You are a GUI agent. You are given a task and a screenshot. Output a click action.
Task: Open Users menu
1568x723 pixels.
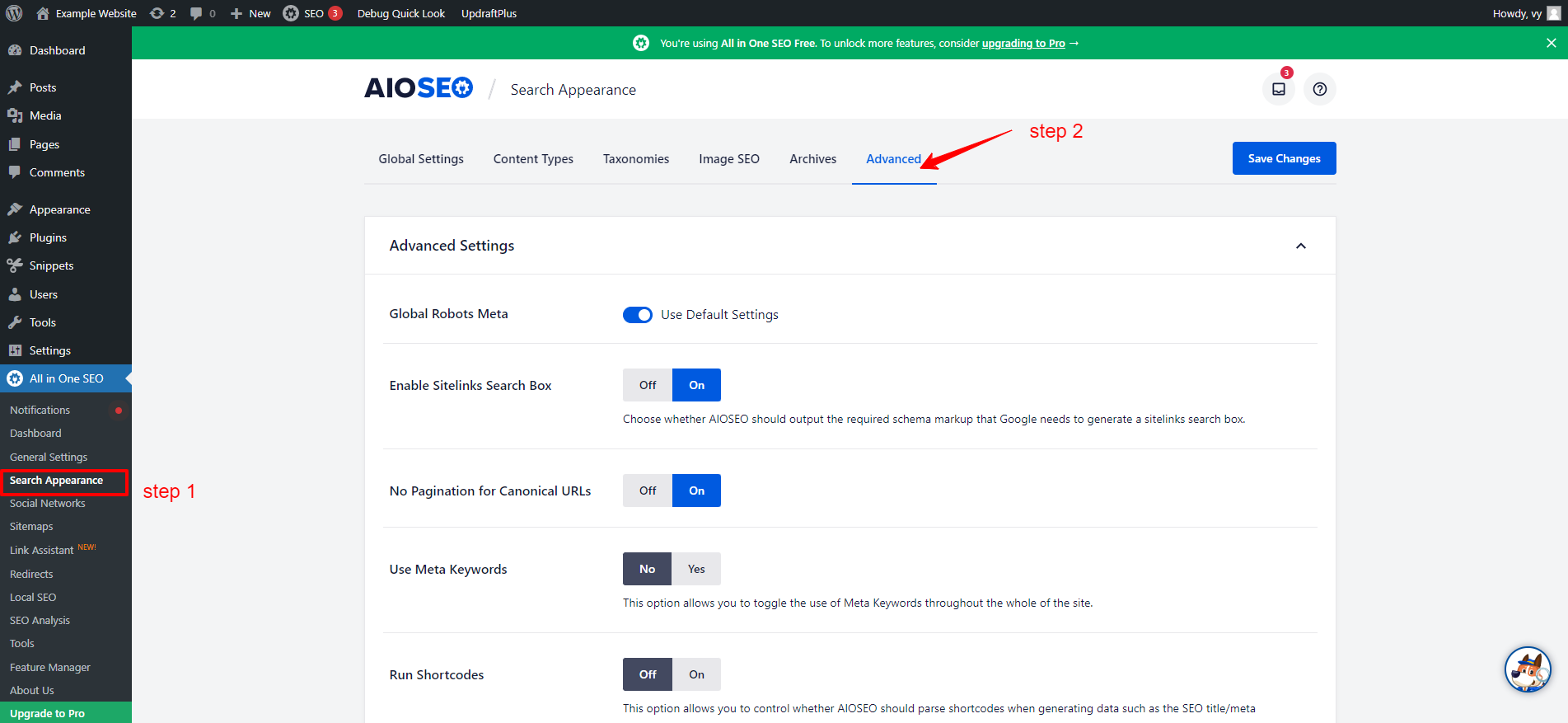[x=66, y=294]
